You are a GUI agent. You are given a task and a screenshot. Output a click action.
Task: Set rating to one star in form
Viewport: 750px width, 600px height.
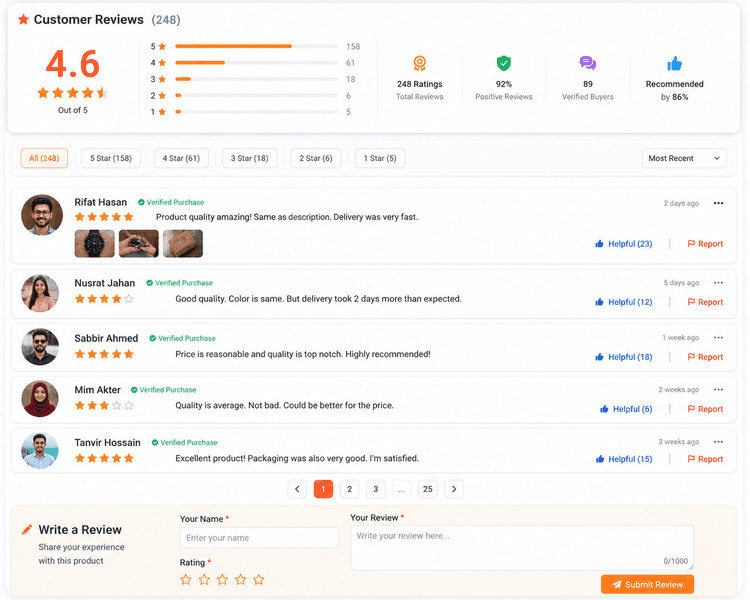tap(186, 579)
